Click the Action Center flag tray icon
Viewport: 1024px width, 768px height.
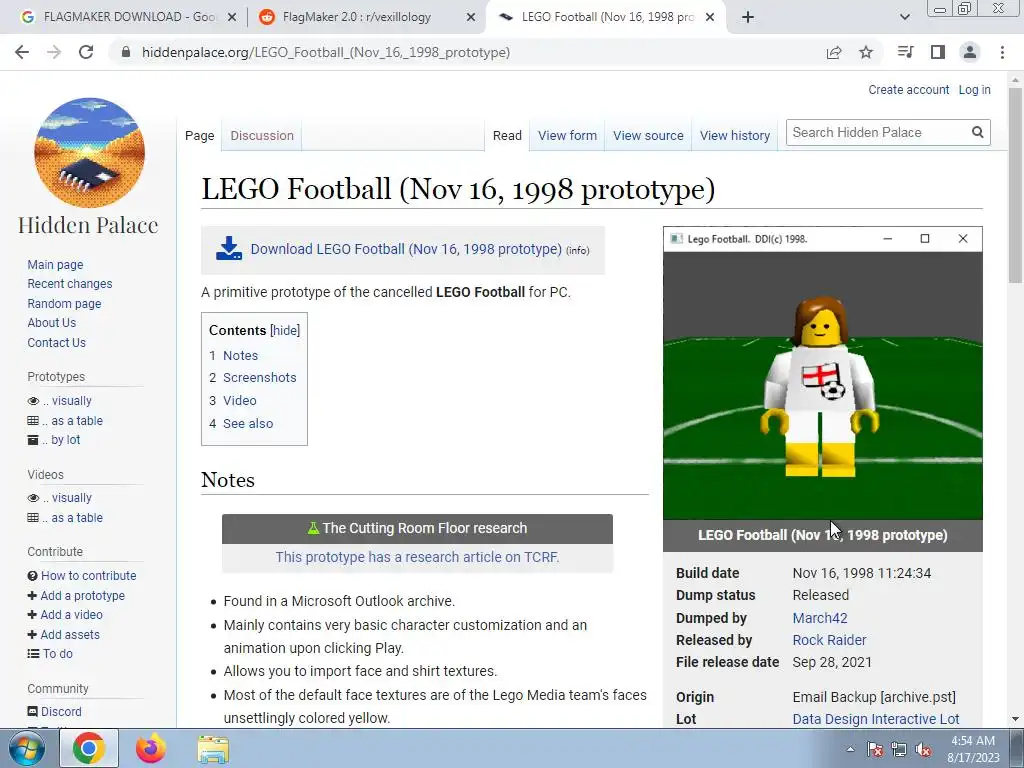click(x=875, y=749)
